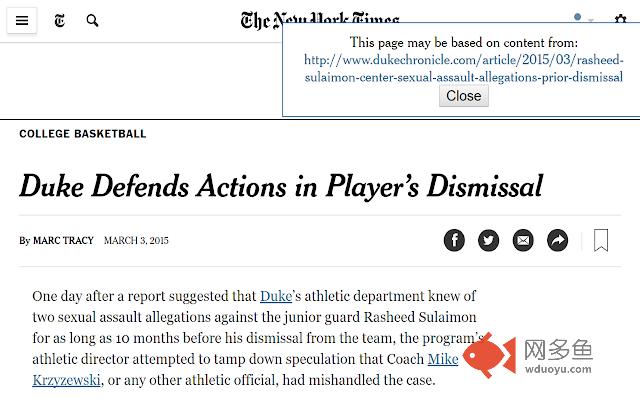Open the settings gear icon
Image resolution: width=640 pixels, height=400 pixels.
[x=620, y=19]
